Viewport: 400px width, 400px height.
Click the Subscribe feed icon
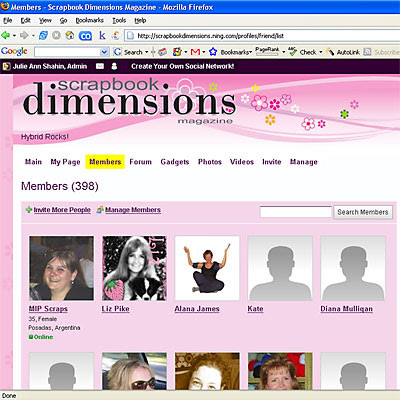point(367,52)
